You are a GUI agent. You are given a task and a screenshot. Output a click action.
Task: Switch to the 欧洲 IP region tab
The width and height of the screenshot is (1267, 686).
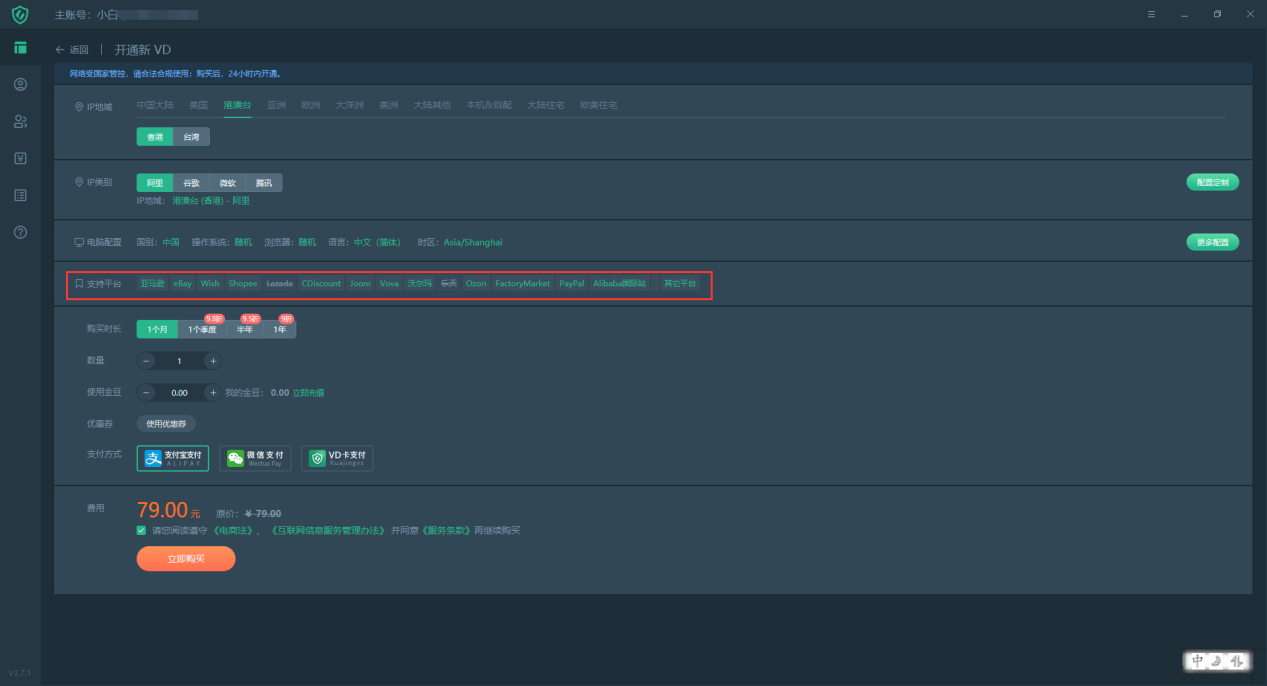(x=310, y=105)
